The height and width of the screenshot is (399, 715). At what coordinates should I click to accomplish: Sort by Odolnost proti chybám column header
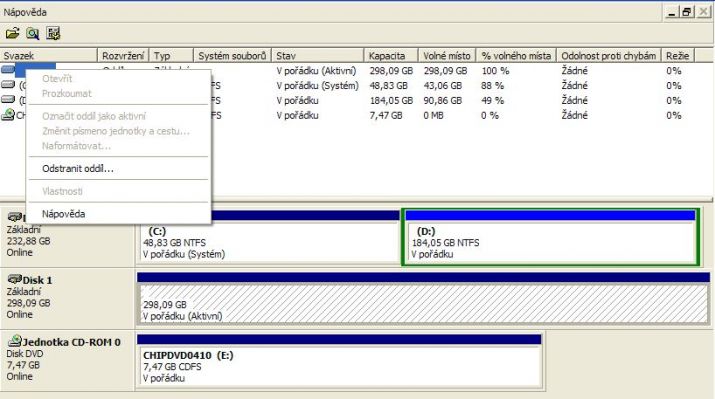pyautogui.click(x=609, y=56)
